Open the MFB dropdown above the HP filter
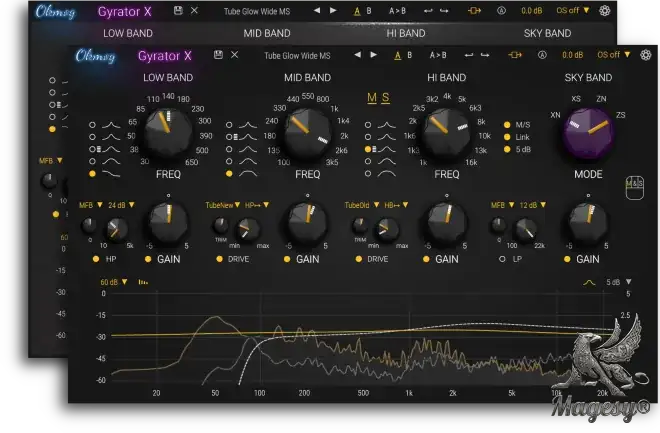The height and width of the screenshot is (433, 660). pos(90,205)
